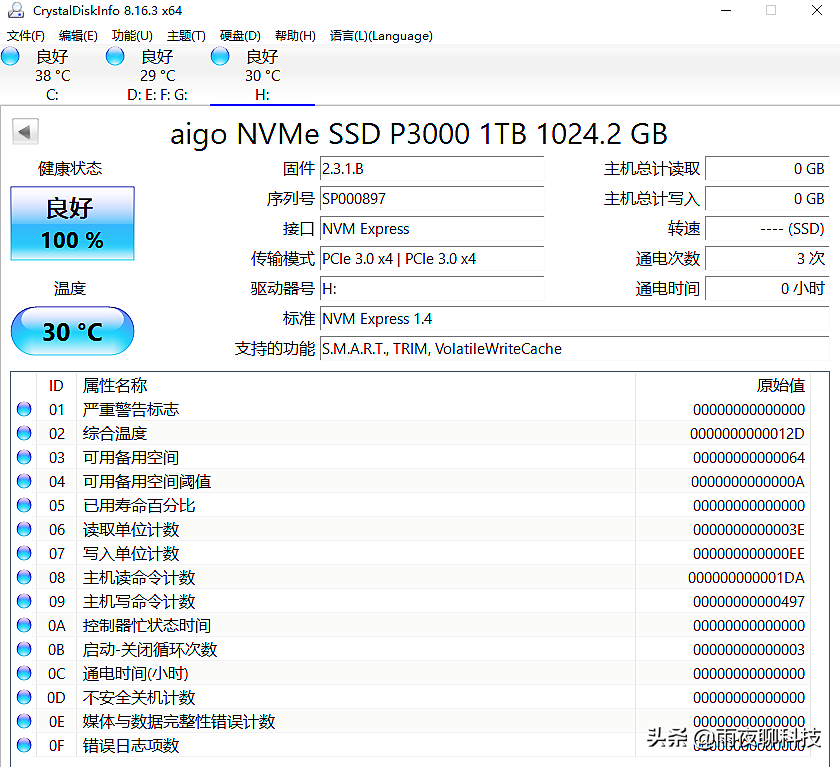840x767 pixels.
Task: Switch to the H: drive tab at 30 °C
Action: [x=262, y=76]
